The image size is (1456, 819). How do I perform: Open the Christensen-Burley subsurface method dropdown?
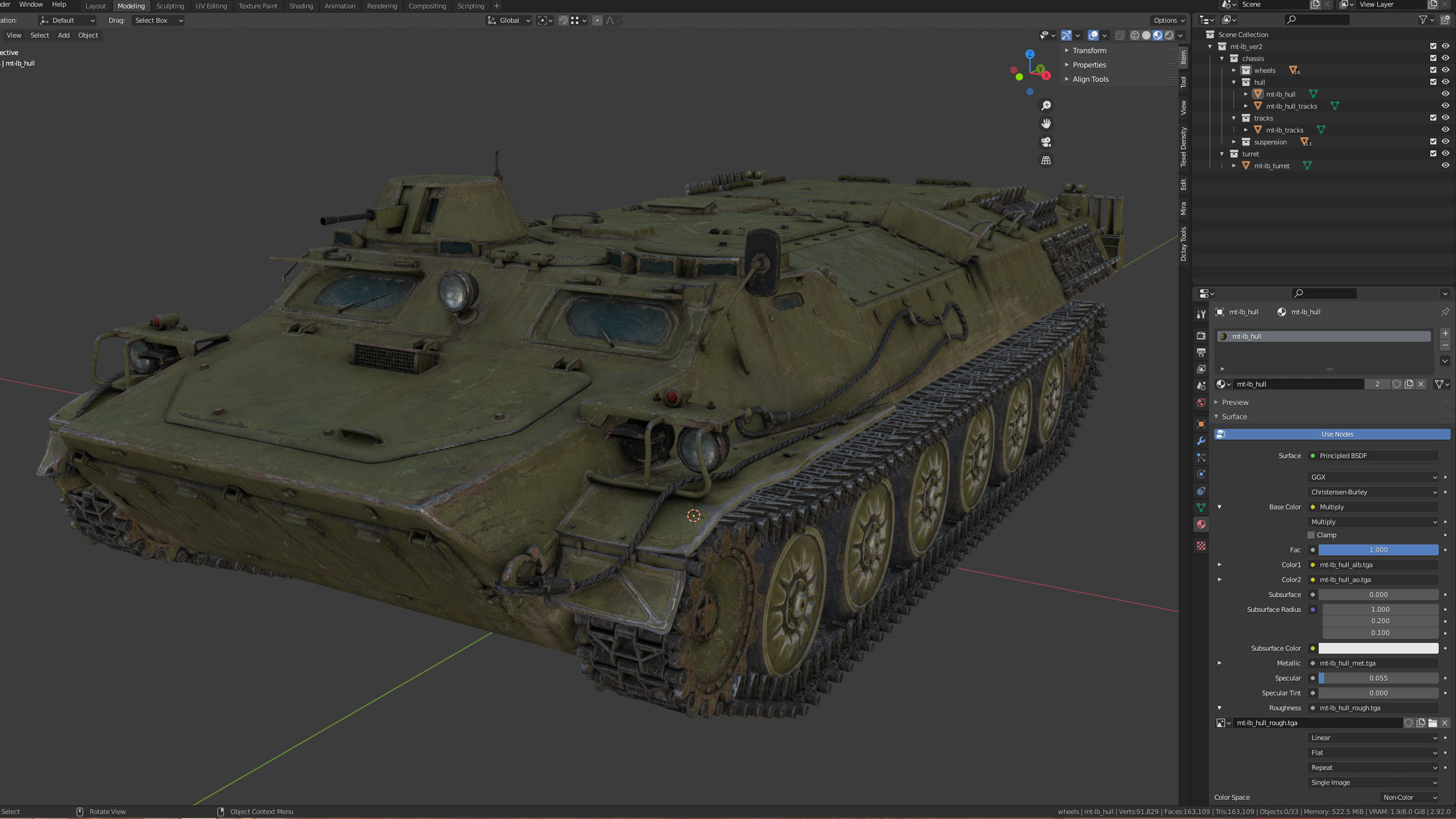(x=1373, y=492)
